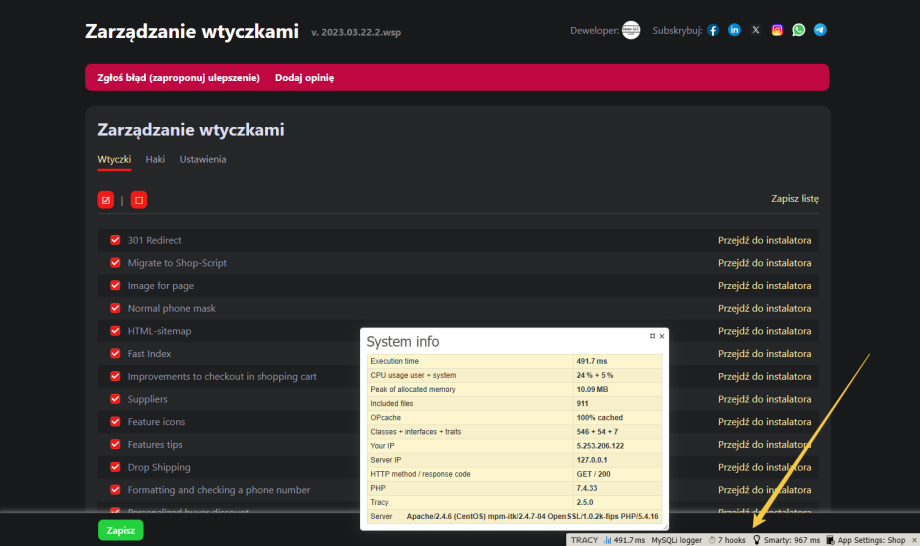The height and width of the screenshot is (546, 920).
Task: Click the PHP version 7.4.33 cell
Action: point(617,488)
